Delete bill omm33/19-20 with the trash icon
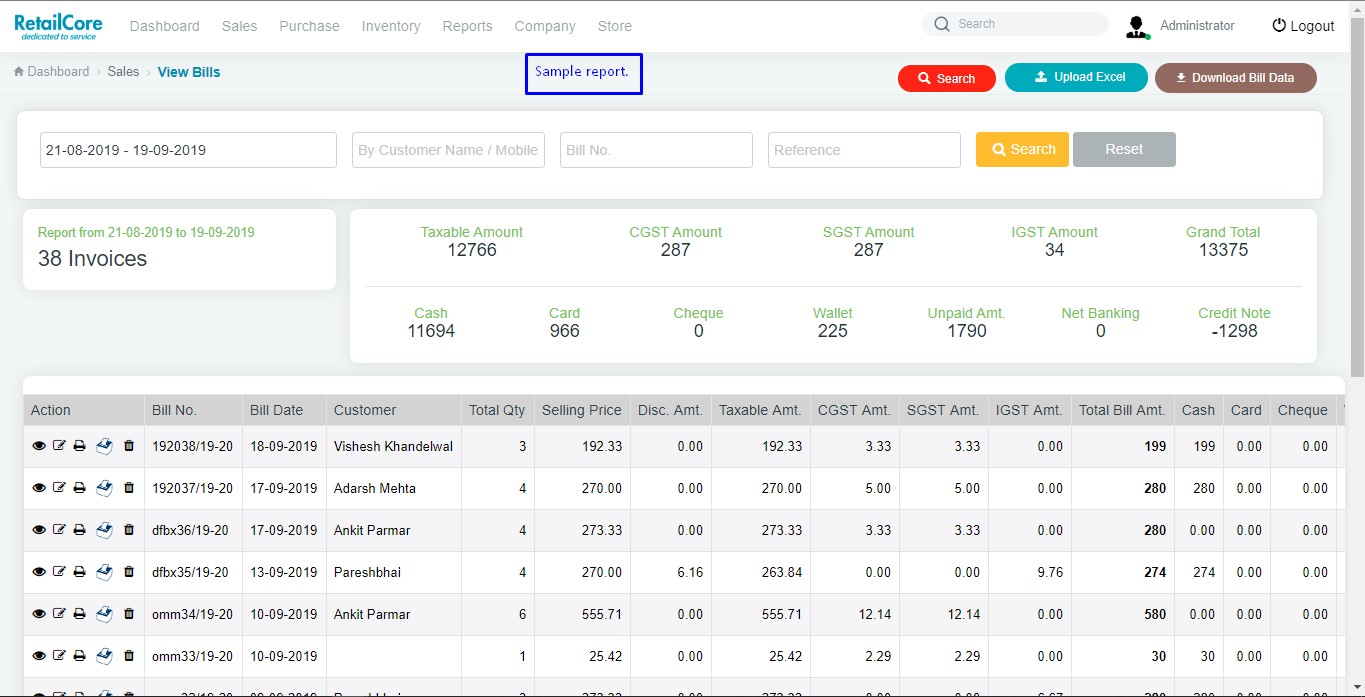1365x697 pixels. [129, 656]
